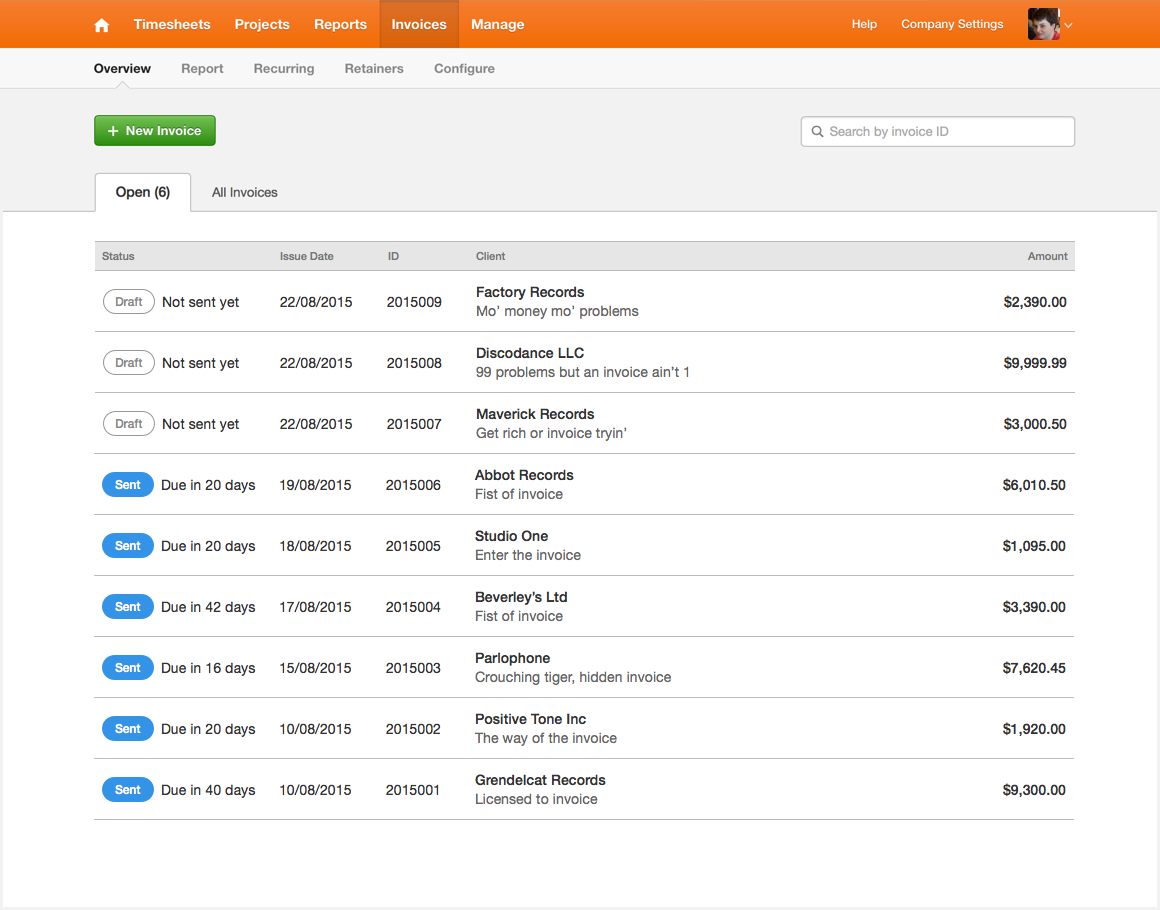Switch to the All Invoices tab
1160x910 pixels.
245,192
